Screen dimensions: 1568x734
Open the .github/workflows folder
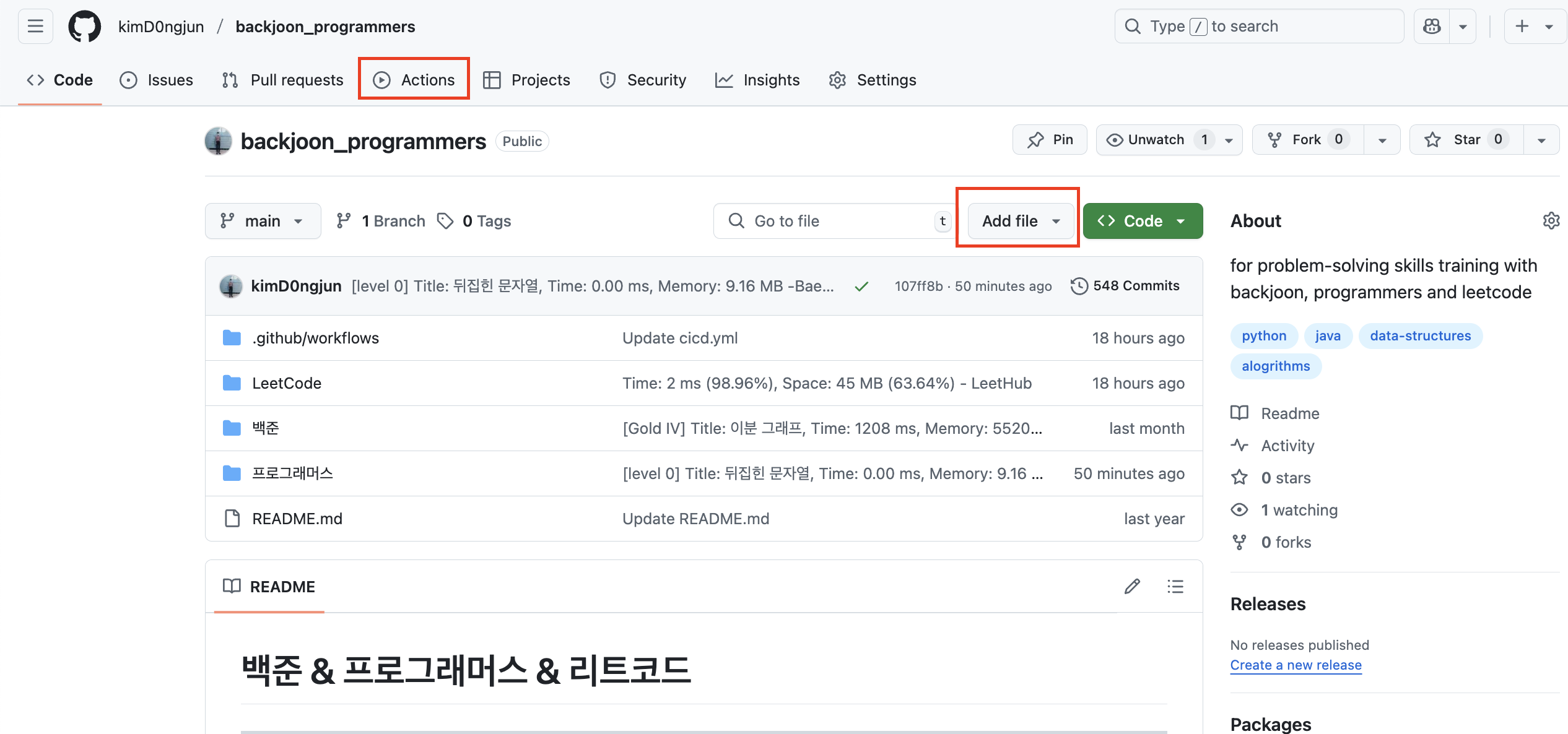(x=315, y=338)
